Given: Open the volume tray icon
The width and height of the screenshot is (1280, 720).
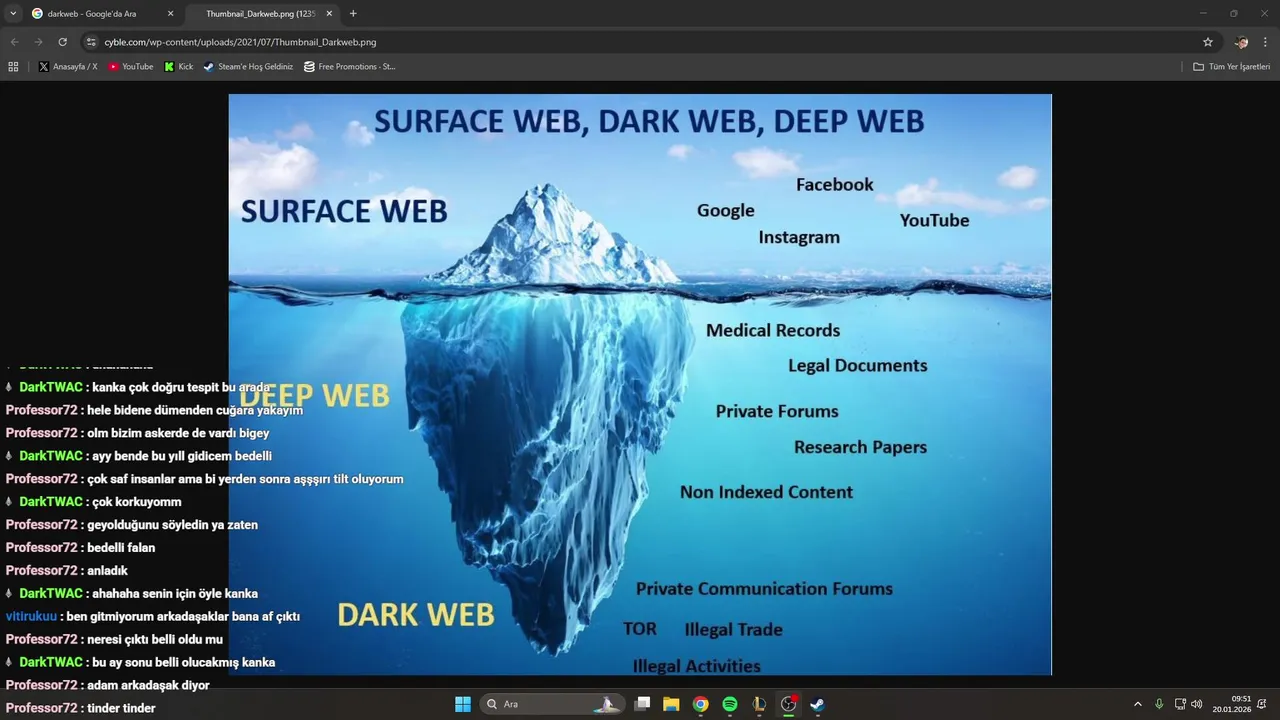Looking at the screenshot, I should coord(1197,704).
